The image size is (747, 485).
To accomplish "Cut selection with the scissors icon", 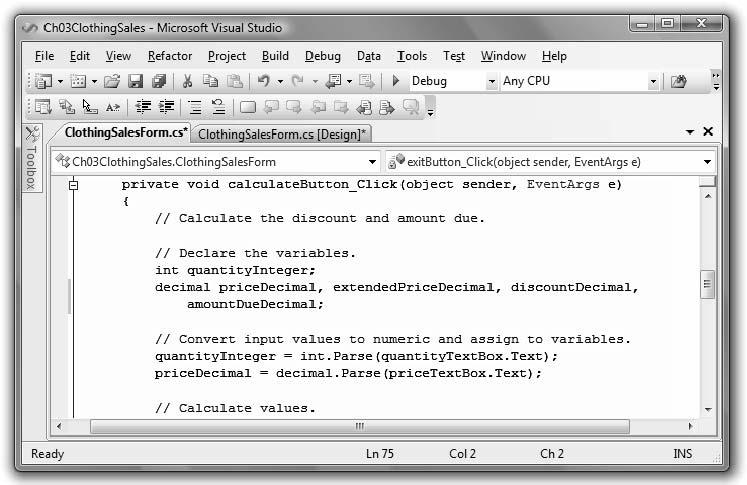I will (x=187, y=81).
